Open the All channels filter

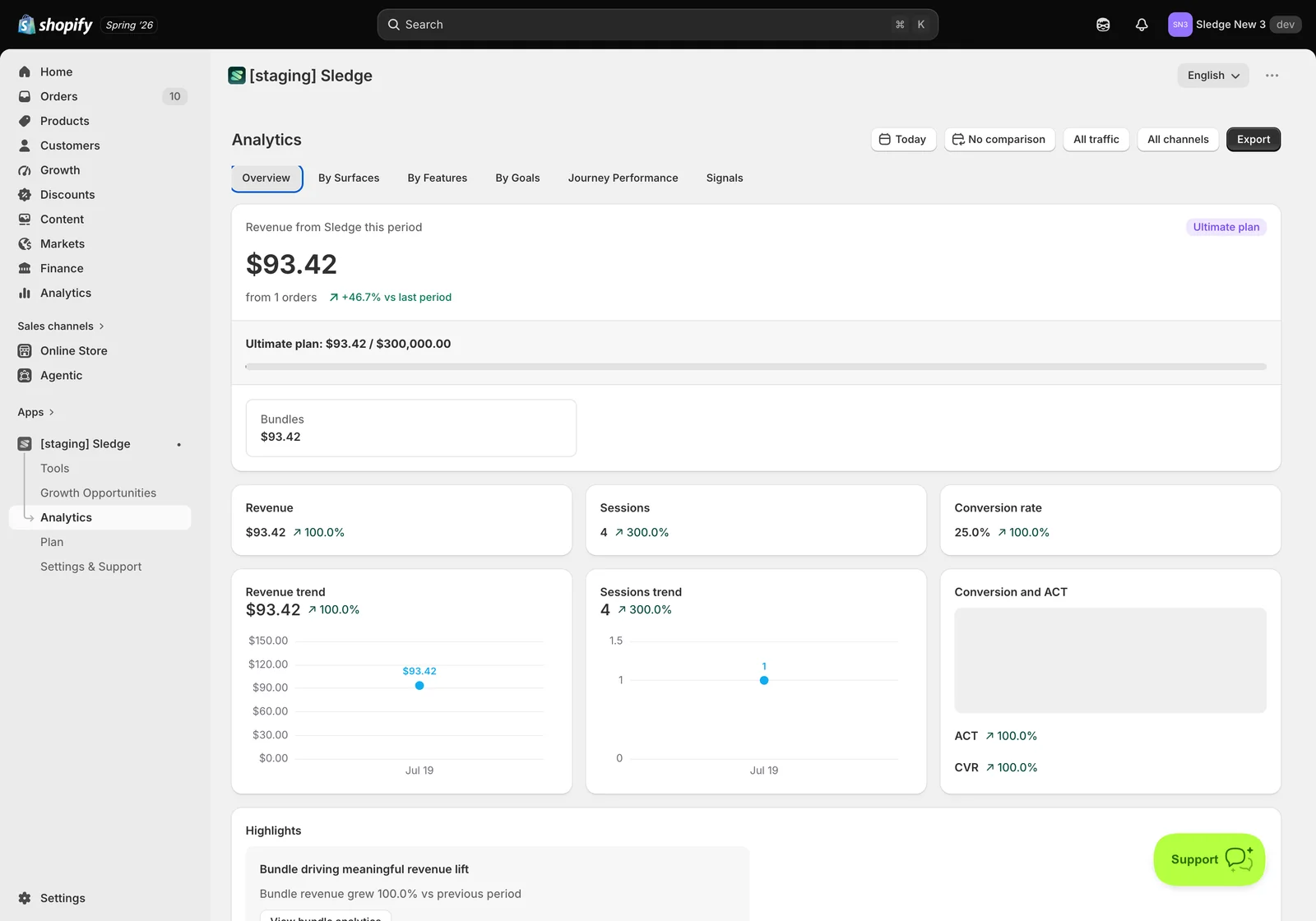pos(1178,140)
